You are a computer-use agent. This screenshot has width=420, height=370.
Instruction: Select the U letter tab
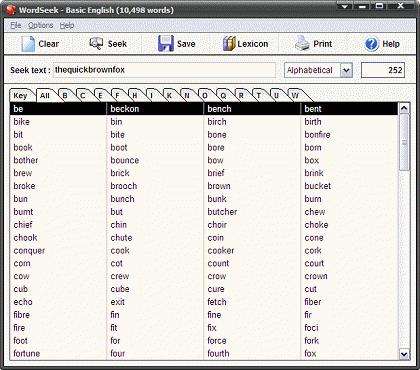[x=276, y=96]
